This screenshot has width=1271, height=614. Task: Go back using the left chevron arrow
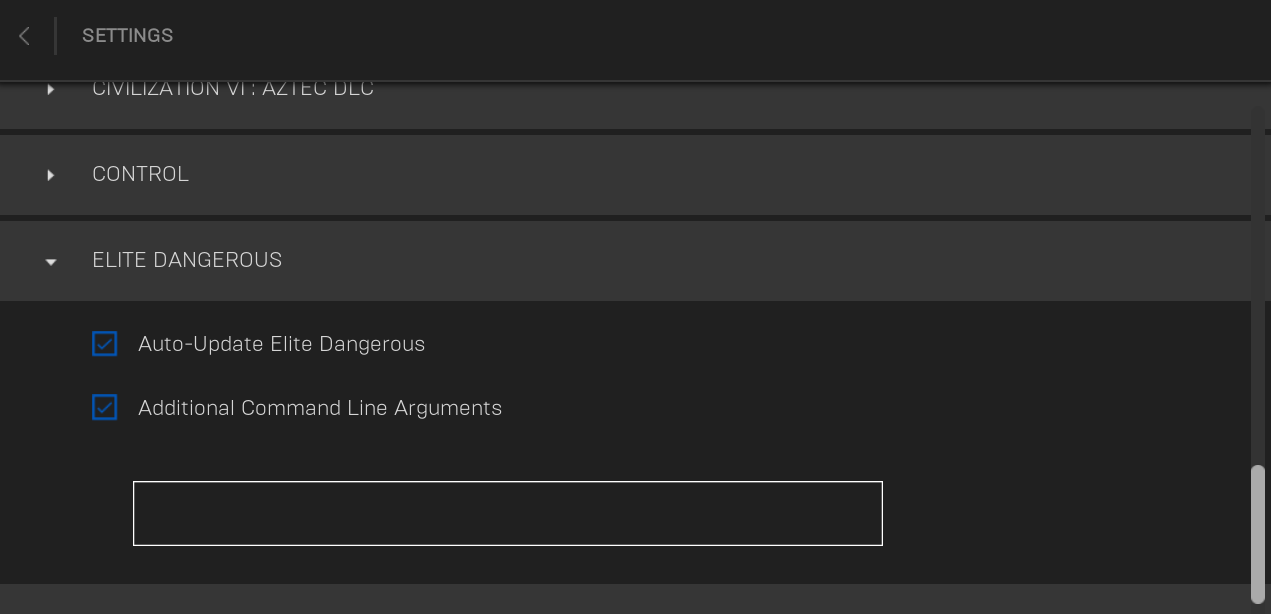click(x=24, y=36)
